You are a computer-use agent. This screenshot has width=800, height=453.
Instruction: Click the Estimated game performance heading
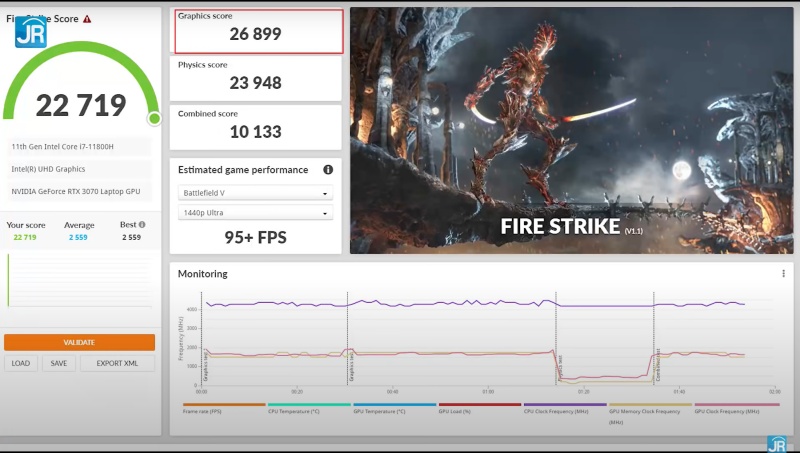coord(243,170)
